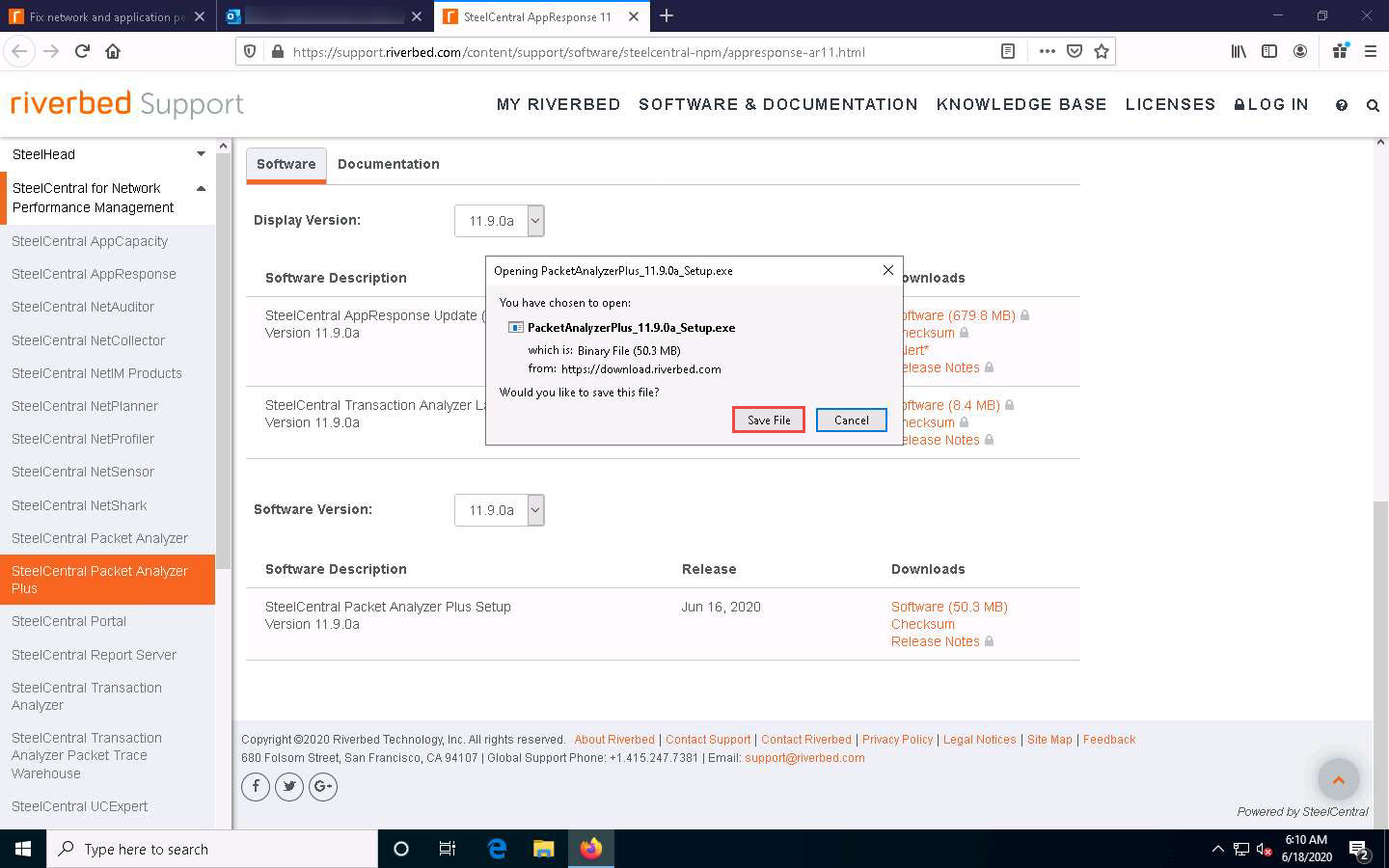The height and width of the screenshot is (868, 1389).
Task: Click the scroll-to-top arrow button
Action: [1338, 779]
